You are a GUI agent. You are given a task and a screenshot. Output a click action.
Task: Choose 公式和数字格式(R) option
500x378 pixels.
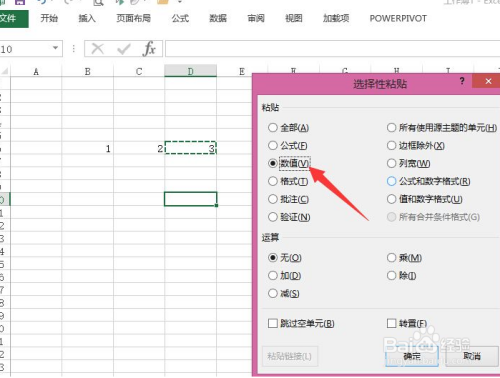[429, 181]
